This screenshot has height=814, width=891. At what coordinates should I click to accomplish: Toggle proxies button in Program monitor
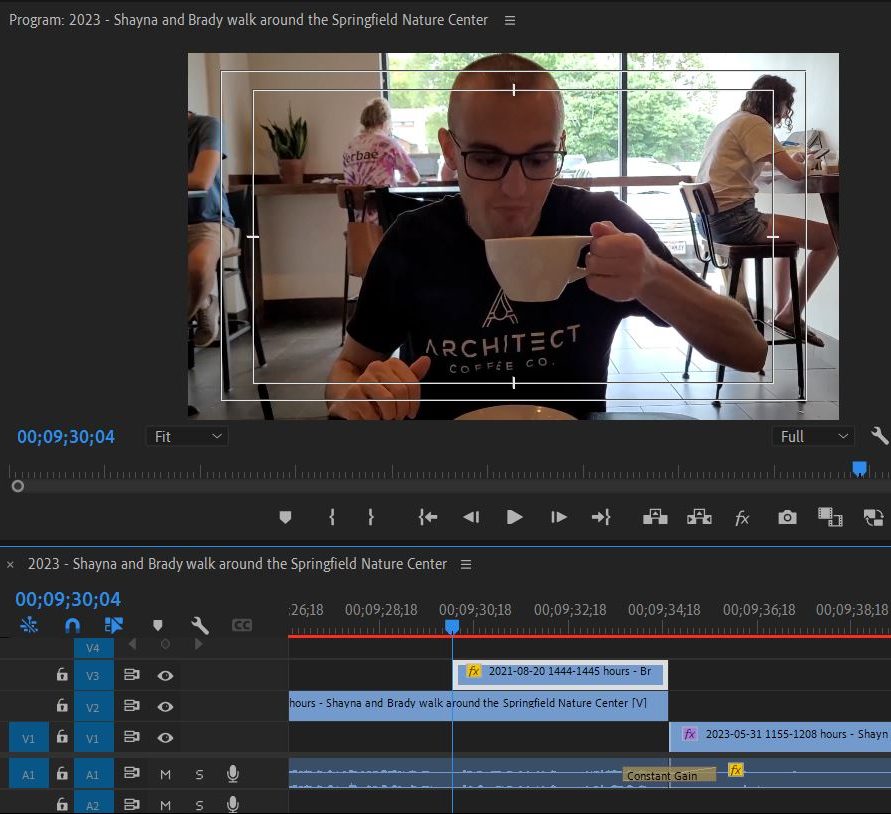click(x=873, y=517)
